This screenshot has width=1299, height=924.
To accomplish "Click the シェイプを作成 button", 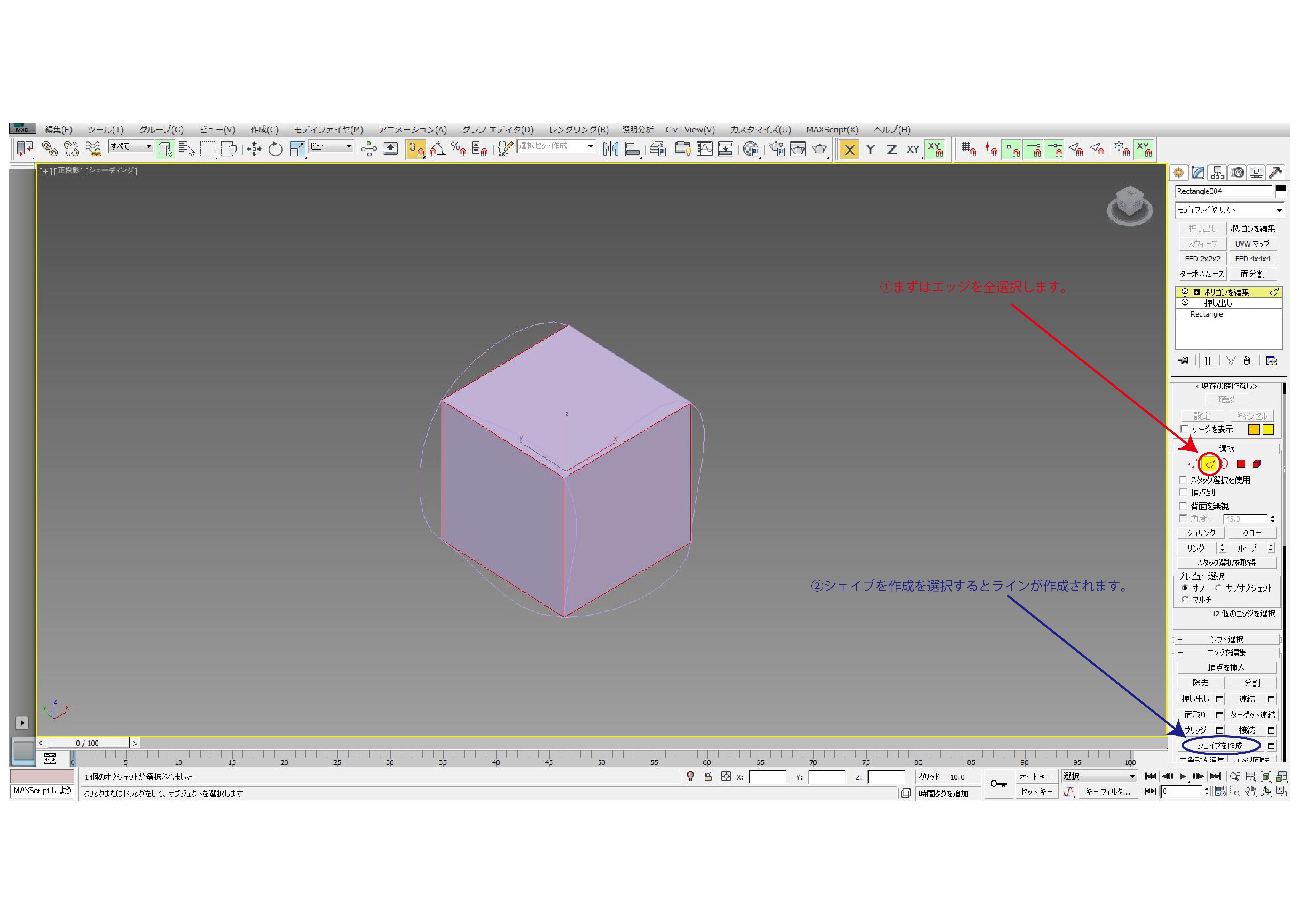I will point(1221,745).
